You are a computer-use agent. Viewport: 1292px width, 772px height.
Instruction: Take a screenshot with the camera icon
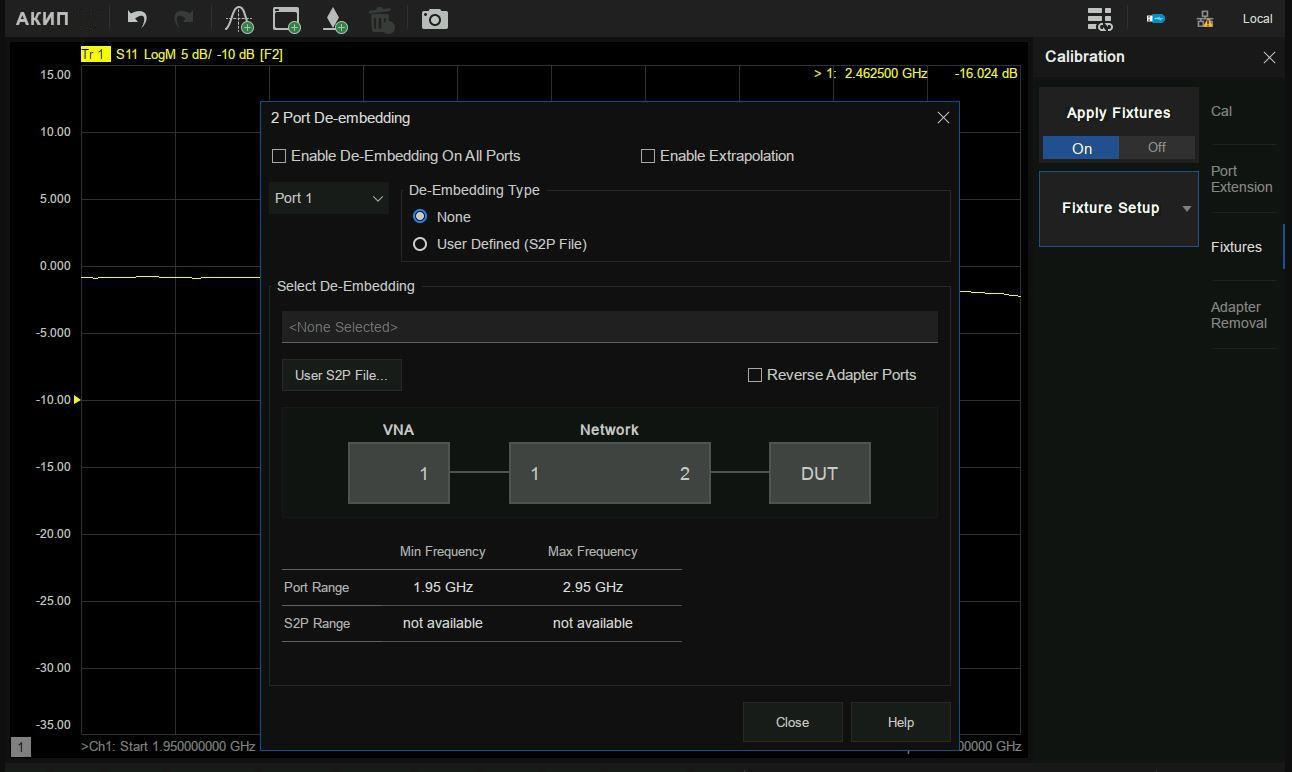coord(434,19)
